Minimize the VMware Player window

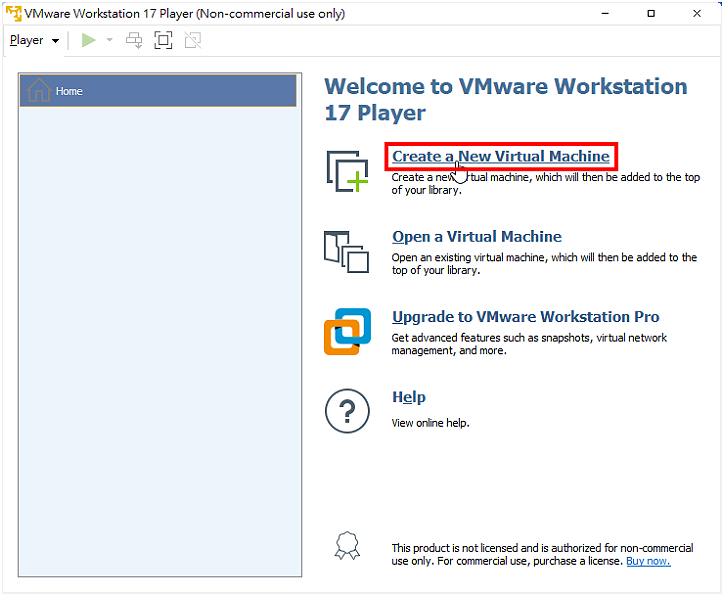point(605,14)
